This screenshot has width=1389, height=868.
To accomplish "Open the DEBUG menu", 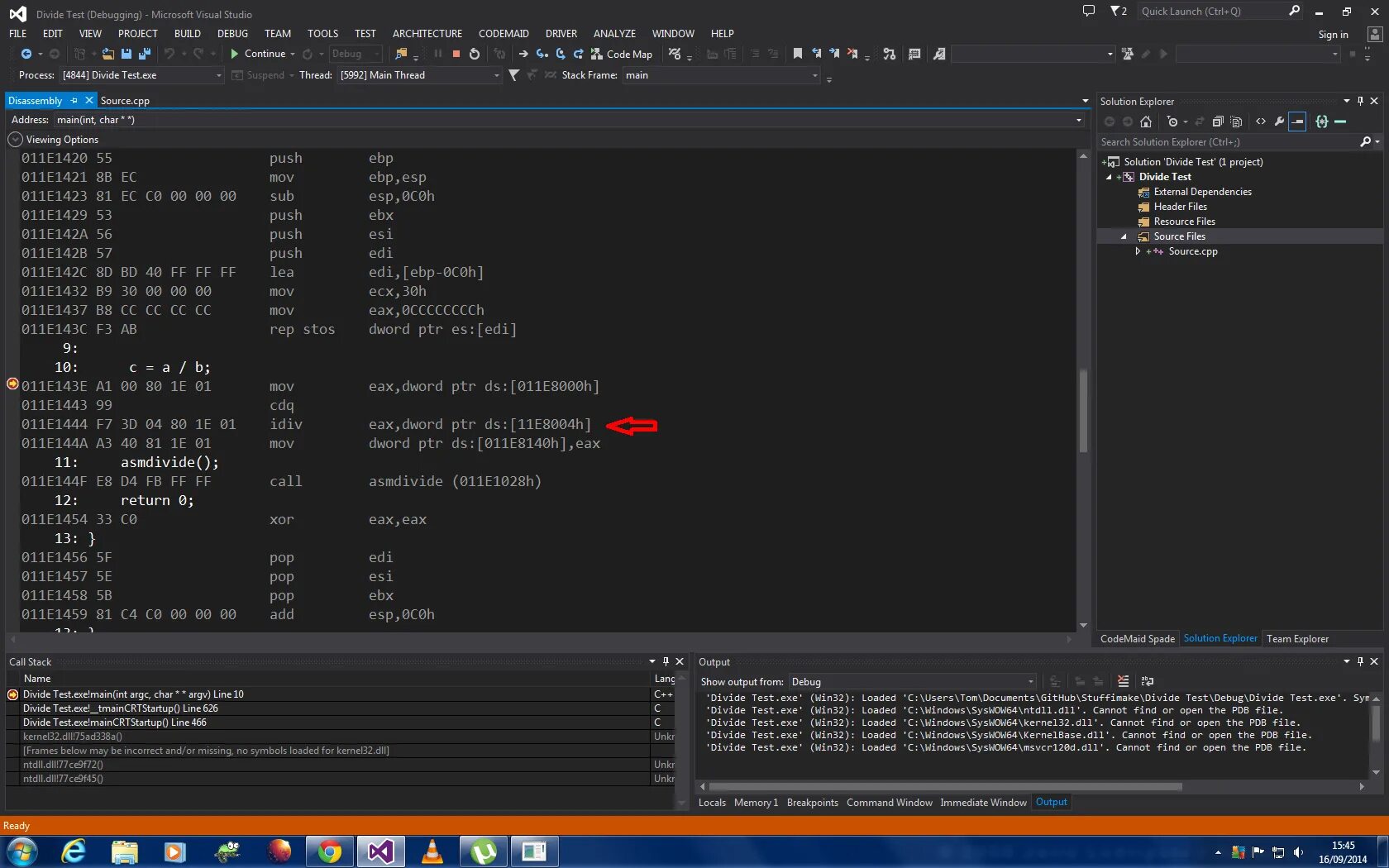I will coord(232,34).
